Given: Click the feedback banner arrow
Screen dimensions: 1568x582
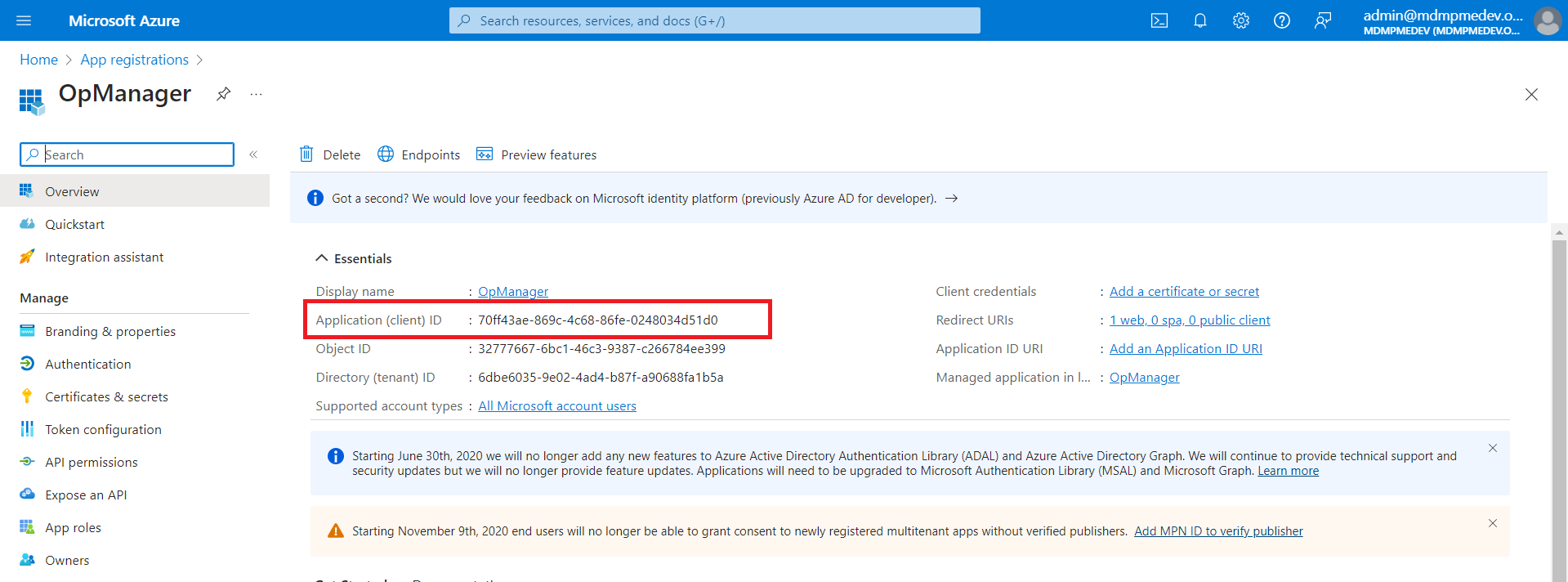Looking at the screenshot, I should coord(951,199).
